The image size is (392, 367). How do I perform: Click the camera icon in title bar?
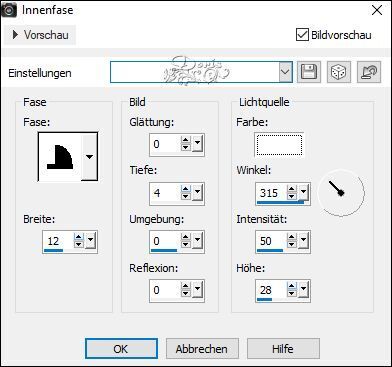coord(9,10)
